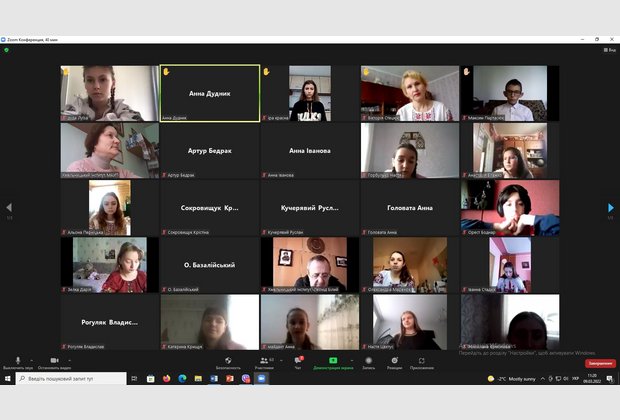Open Firefox from taskbar

coord(166,378)
